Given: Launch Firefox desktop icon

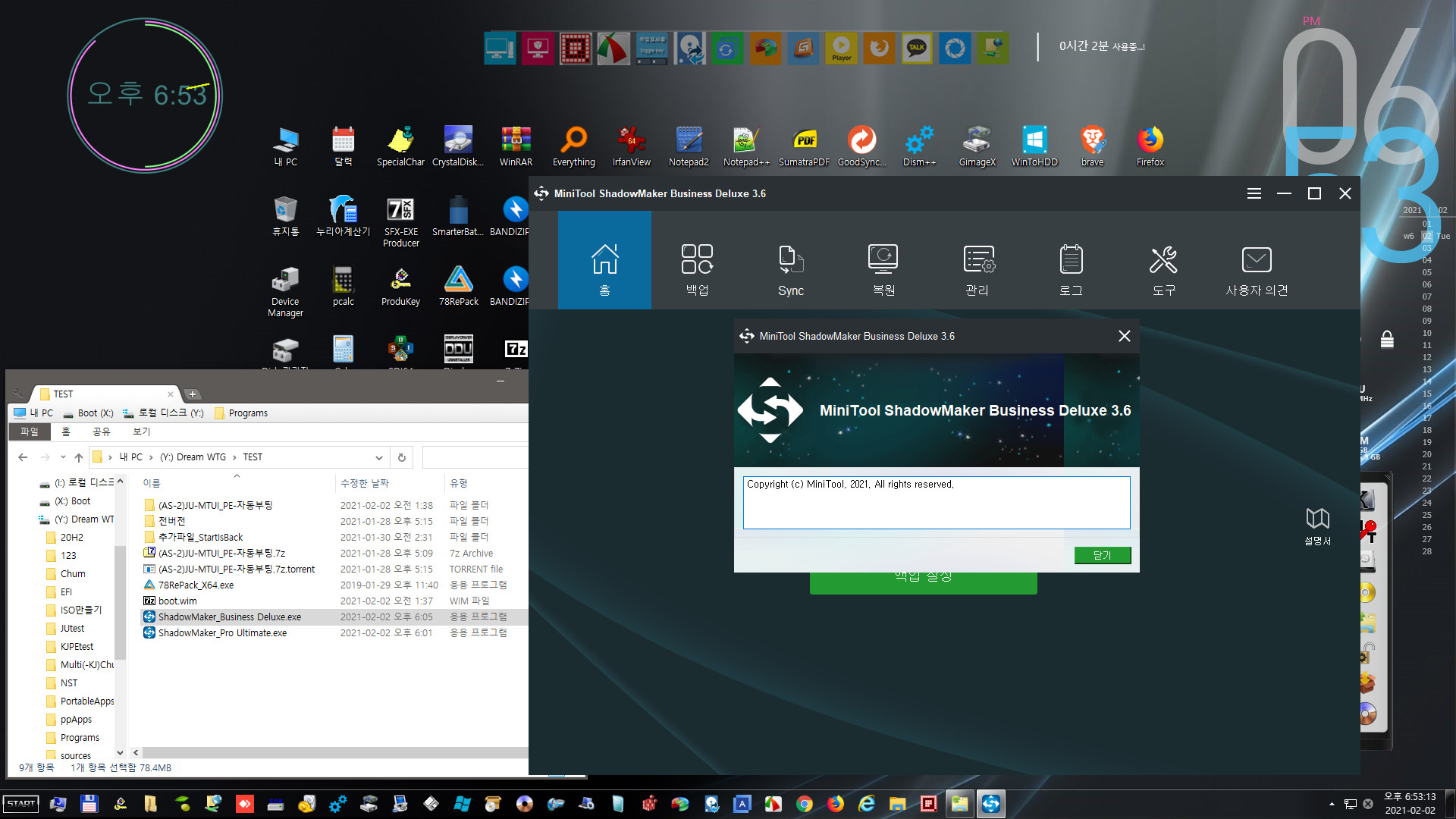Looking at the screenshot, I should click(1150, 146).
